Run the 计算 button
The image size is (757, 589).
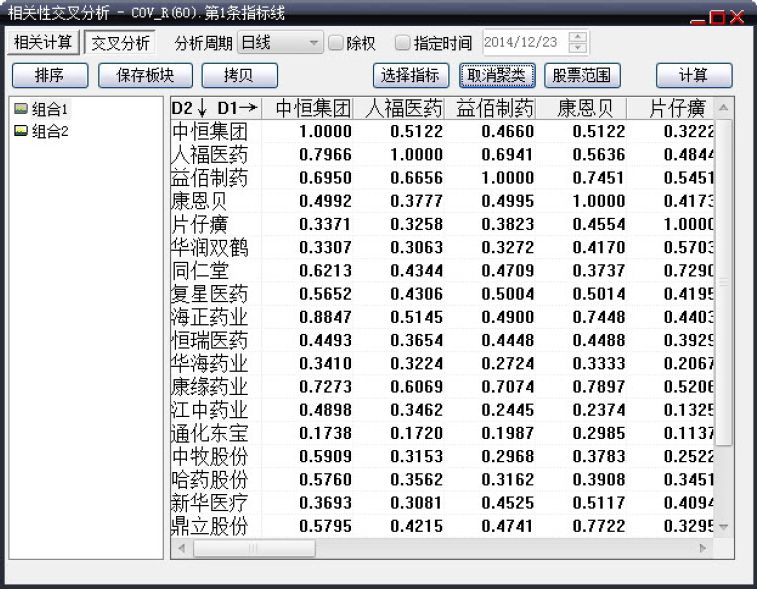coord(694,75)
